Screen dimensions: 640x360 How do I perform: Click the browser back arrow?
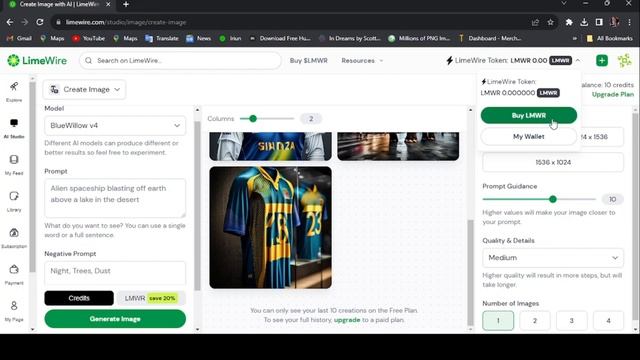(x=10, y=22)
